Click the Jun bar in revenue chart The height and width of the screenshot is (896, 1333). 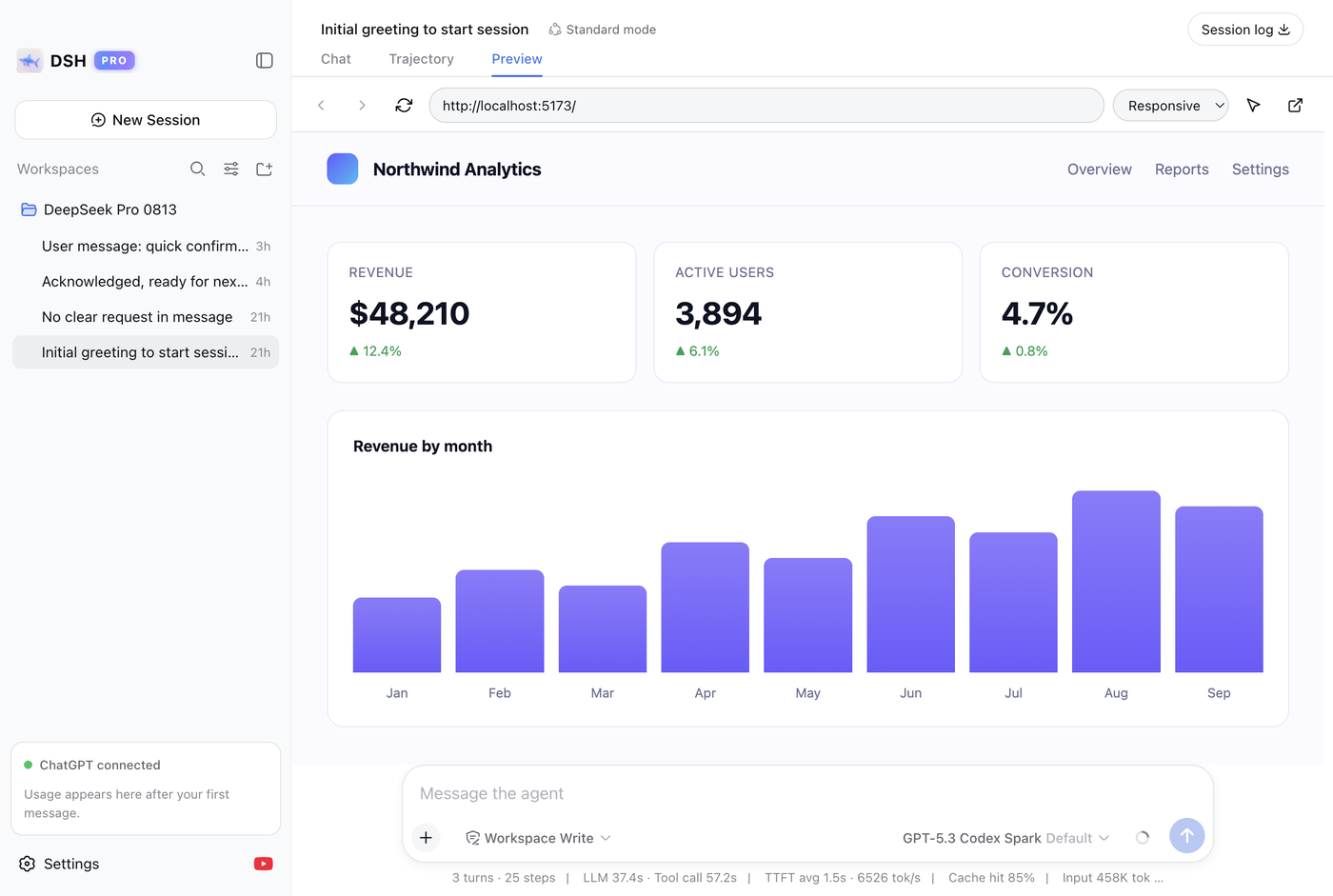point(910,594)
